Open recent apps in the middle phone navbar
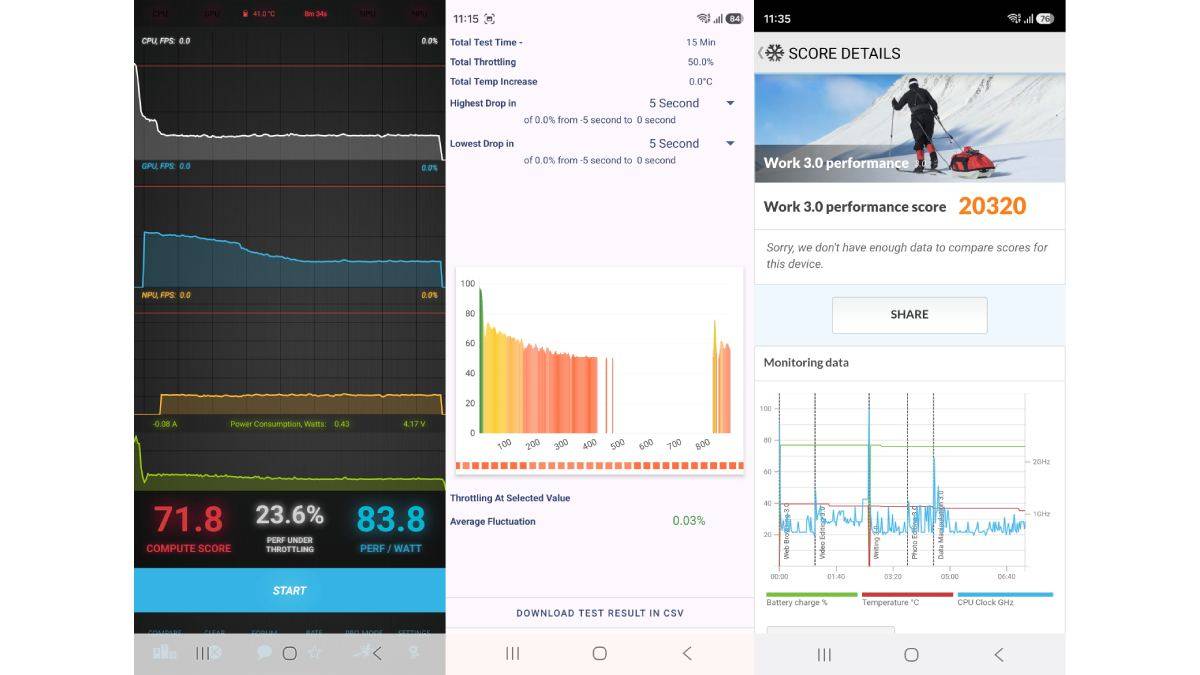The width and height of the screenshot is (1200, 675). (512, 653)
